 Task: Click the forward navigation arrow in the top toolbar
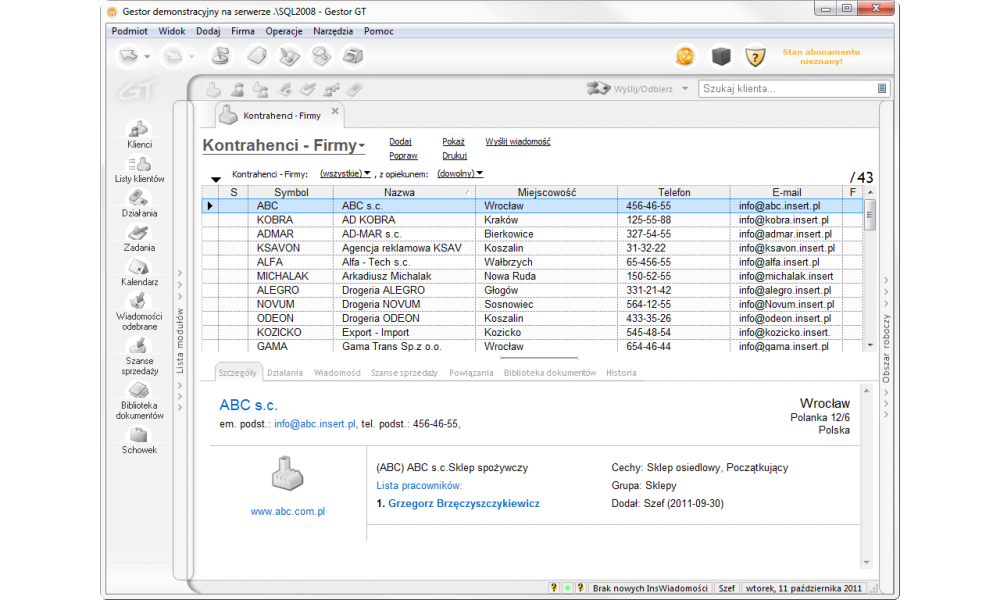pos(173,56)
